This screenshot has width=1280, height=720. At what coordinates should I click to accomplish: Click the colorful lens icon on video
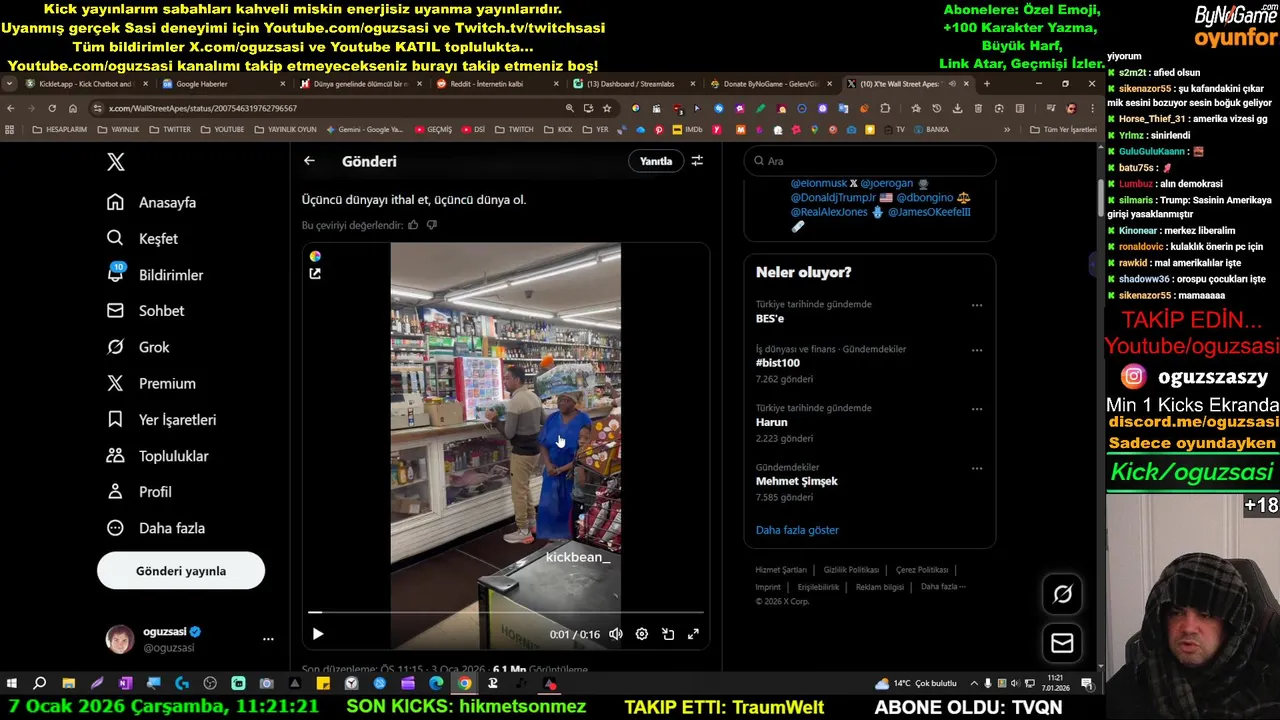pyautogui.click(x=316, y=257)
